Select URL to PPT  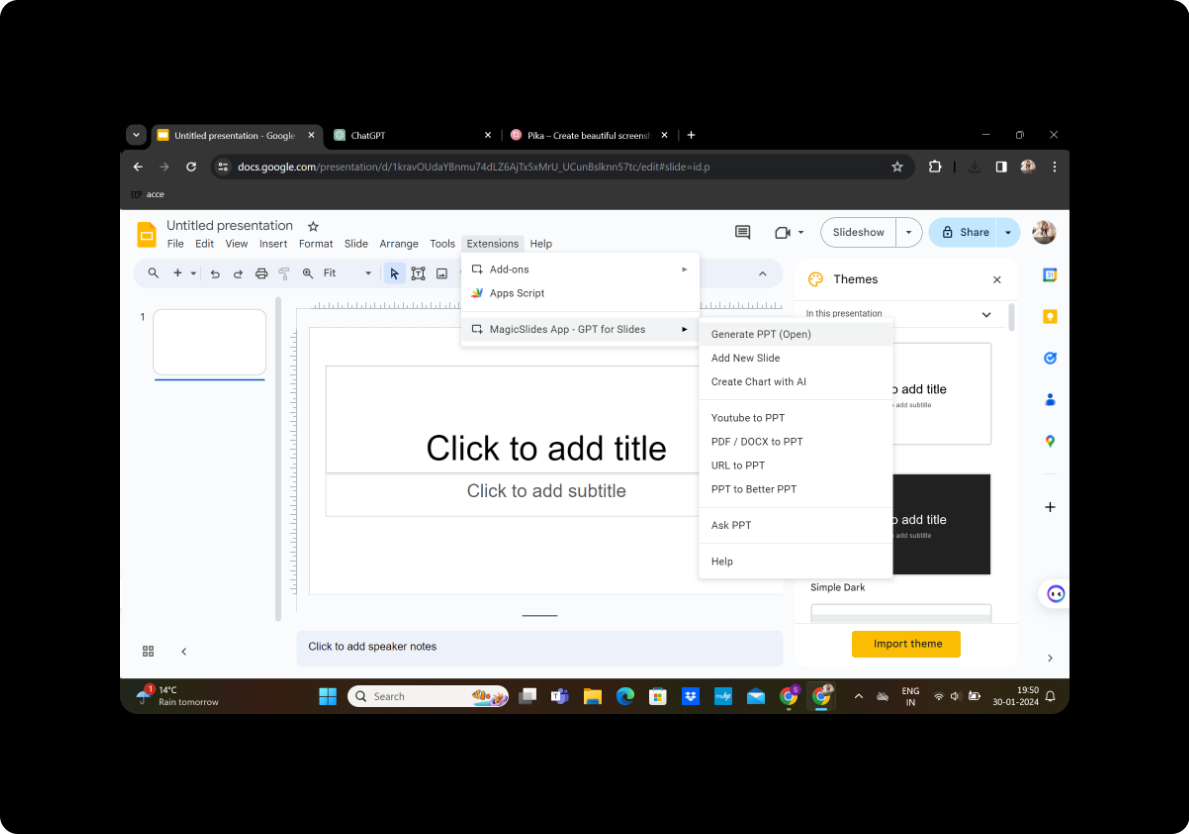point(795,466)
